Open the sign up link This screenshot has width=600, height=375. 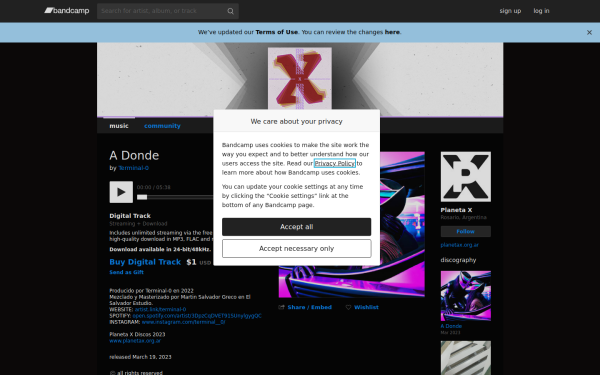(510, 11)
